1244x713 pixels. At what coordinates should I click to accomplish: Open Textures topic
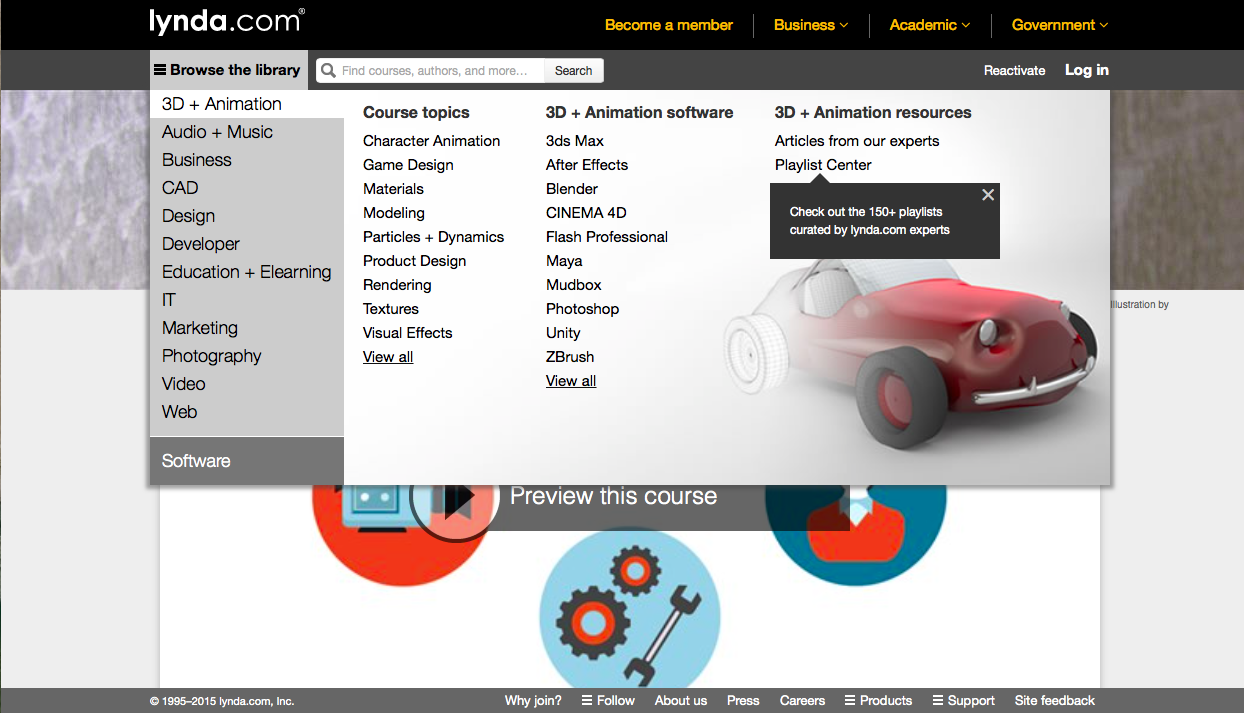[391, 309]
